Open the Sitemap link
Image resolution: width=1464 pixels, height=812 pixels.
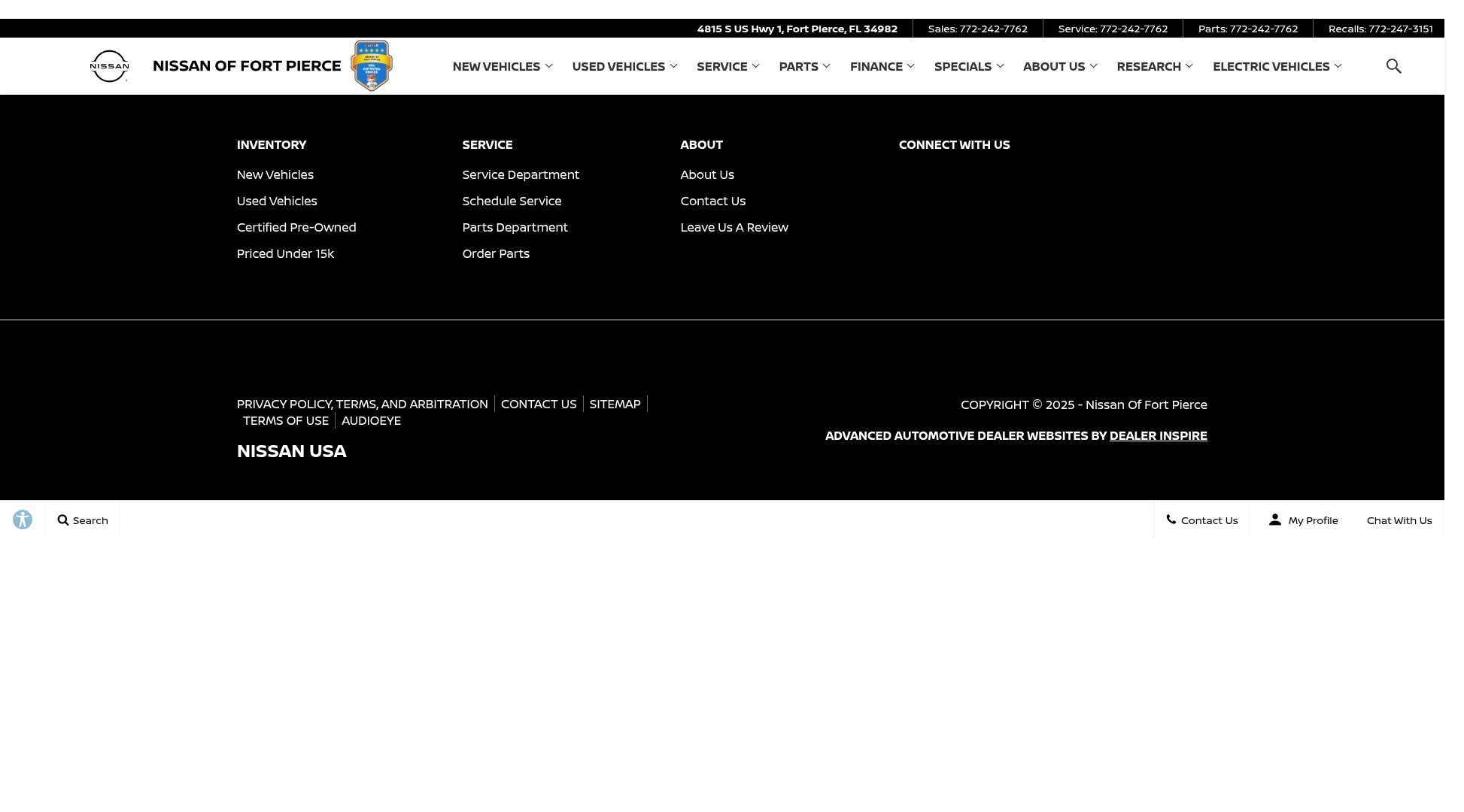tap(615, 404)
